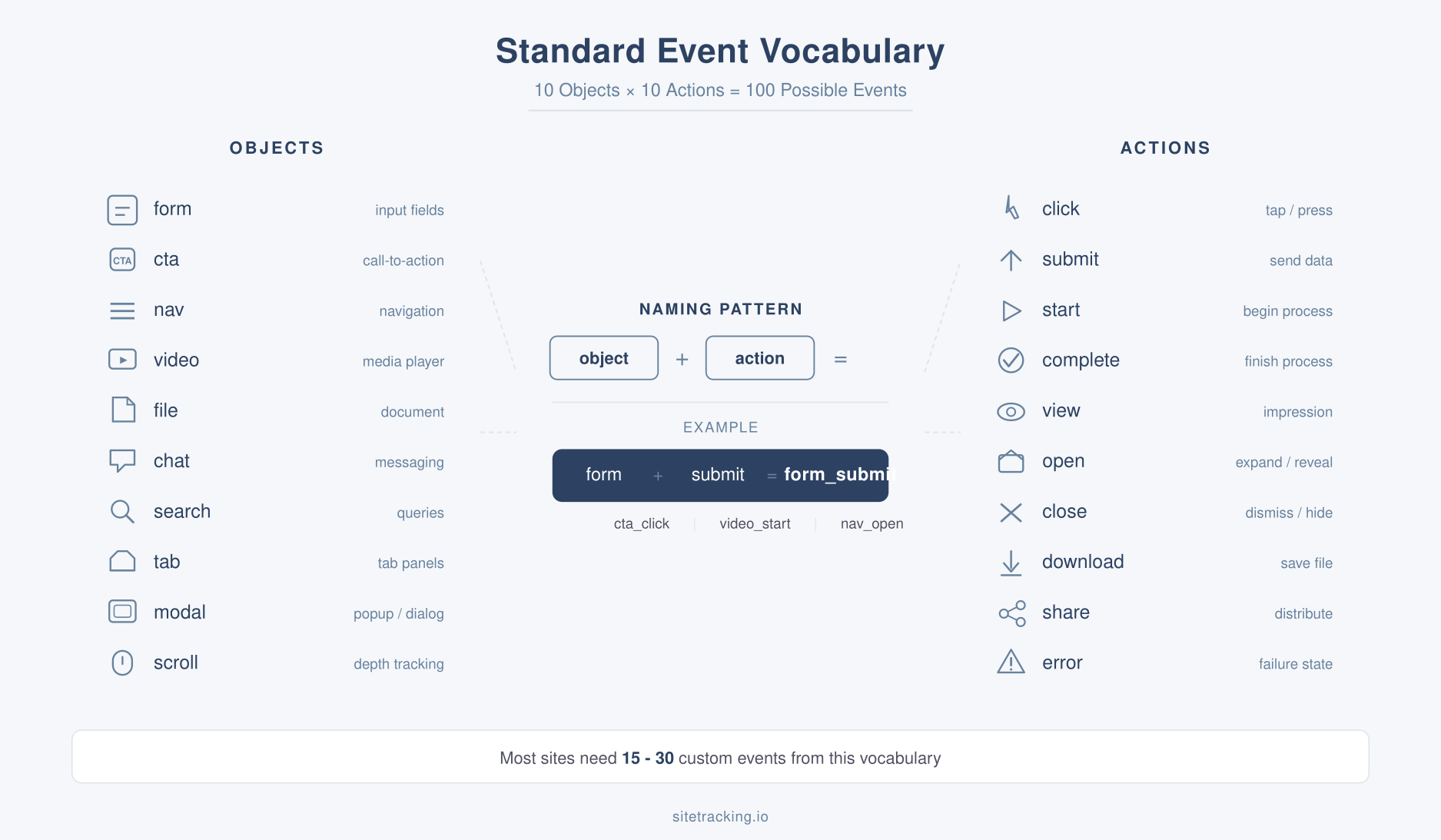Select the complete checkmark circle icon
Screen dimensions: 1441x840
(x=1011, y=360)
